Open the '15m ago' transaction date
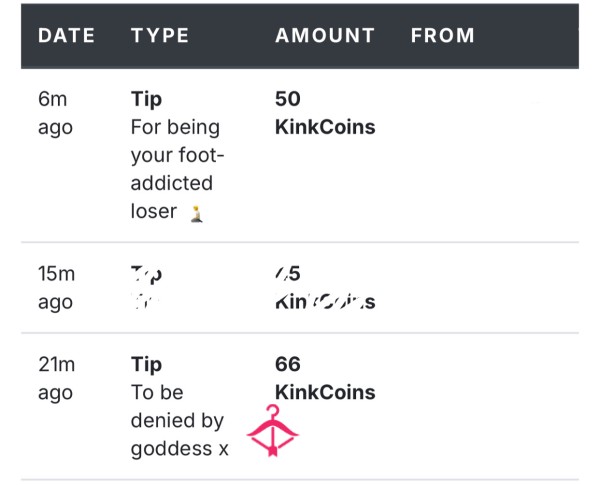Viewport: 600px width, 485px height. click(x=56, y=288)
